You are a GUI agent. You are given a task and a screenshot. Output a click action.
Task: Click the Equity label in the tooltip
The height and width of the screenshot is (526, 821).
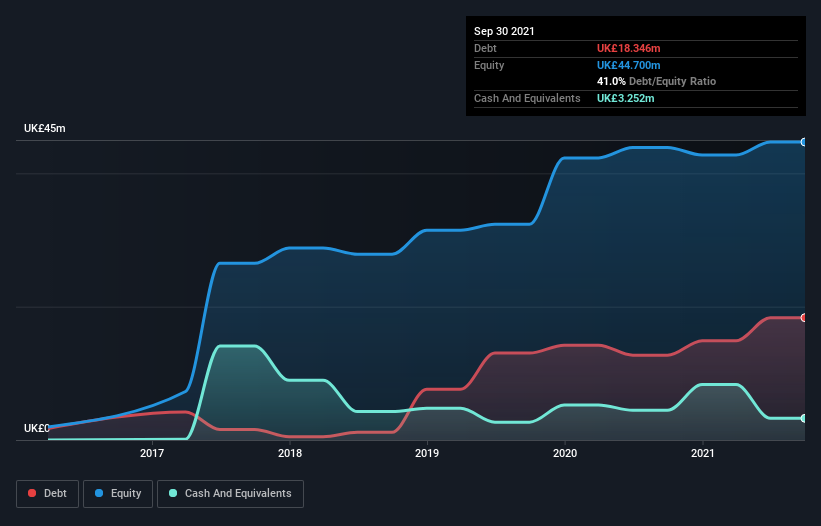point(489,65)
